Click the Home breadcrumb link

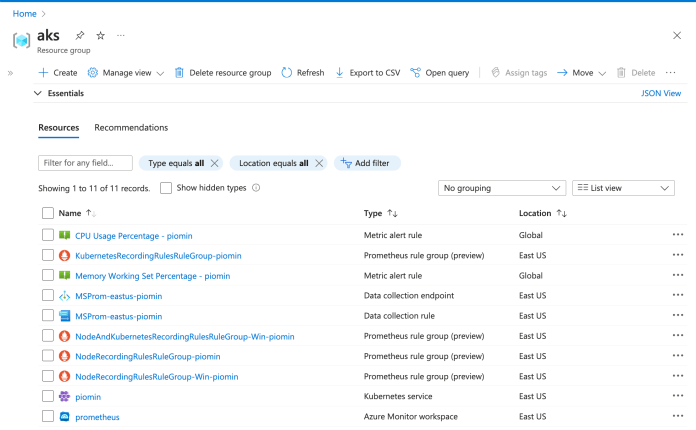tap(24, 14)
